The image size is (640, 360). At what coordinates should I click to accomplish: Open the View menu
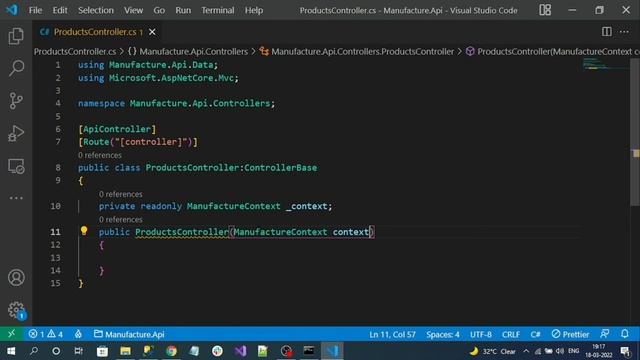133,10
